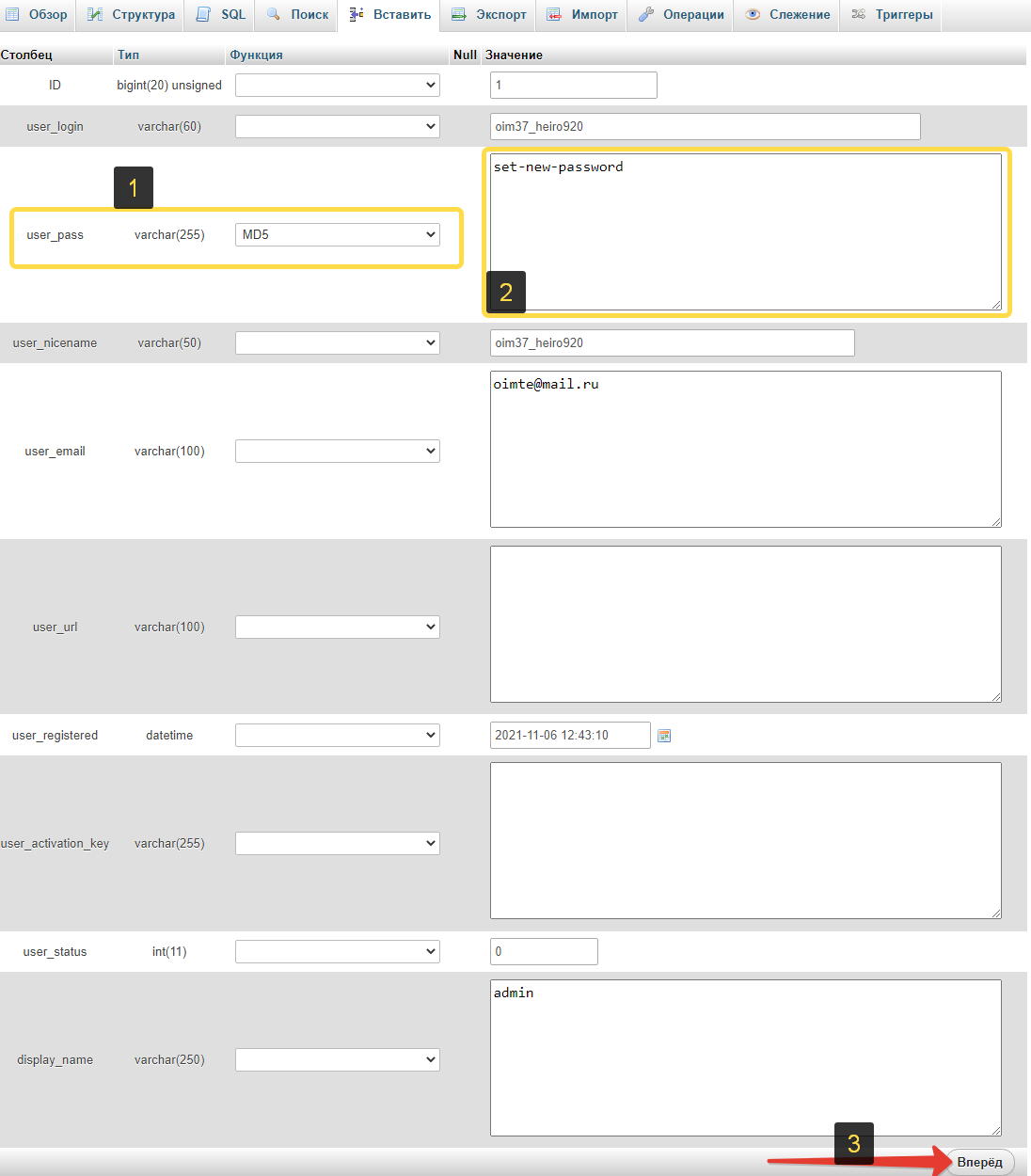
Task: Click the varchar(250) type text
Action: tap(169, 1059)
